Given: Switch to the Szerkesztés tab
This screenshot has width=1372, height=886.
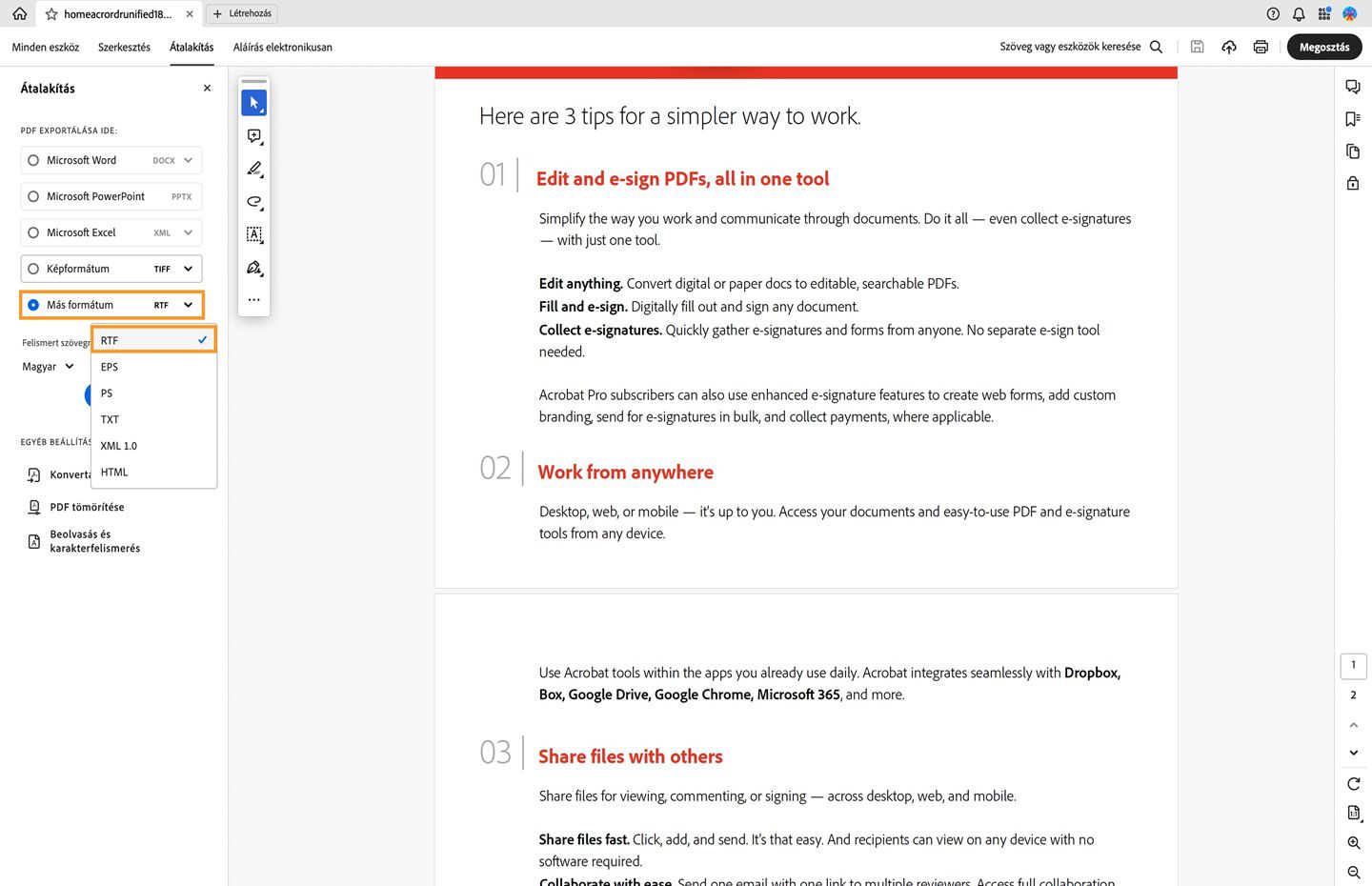Looking at the screenshot, I should [x=124, y=47].
